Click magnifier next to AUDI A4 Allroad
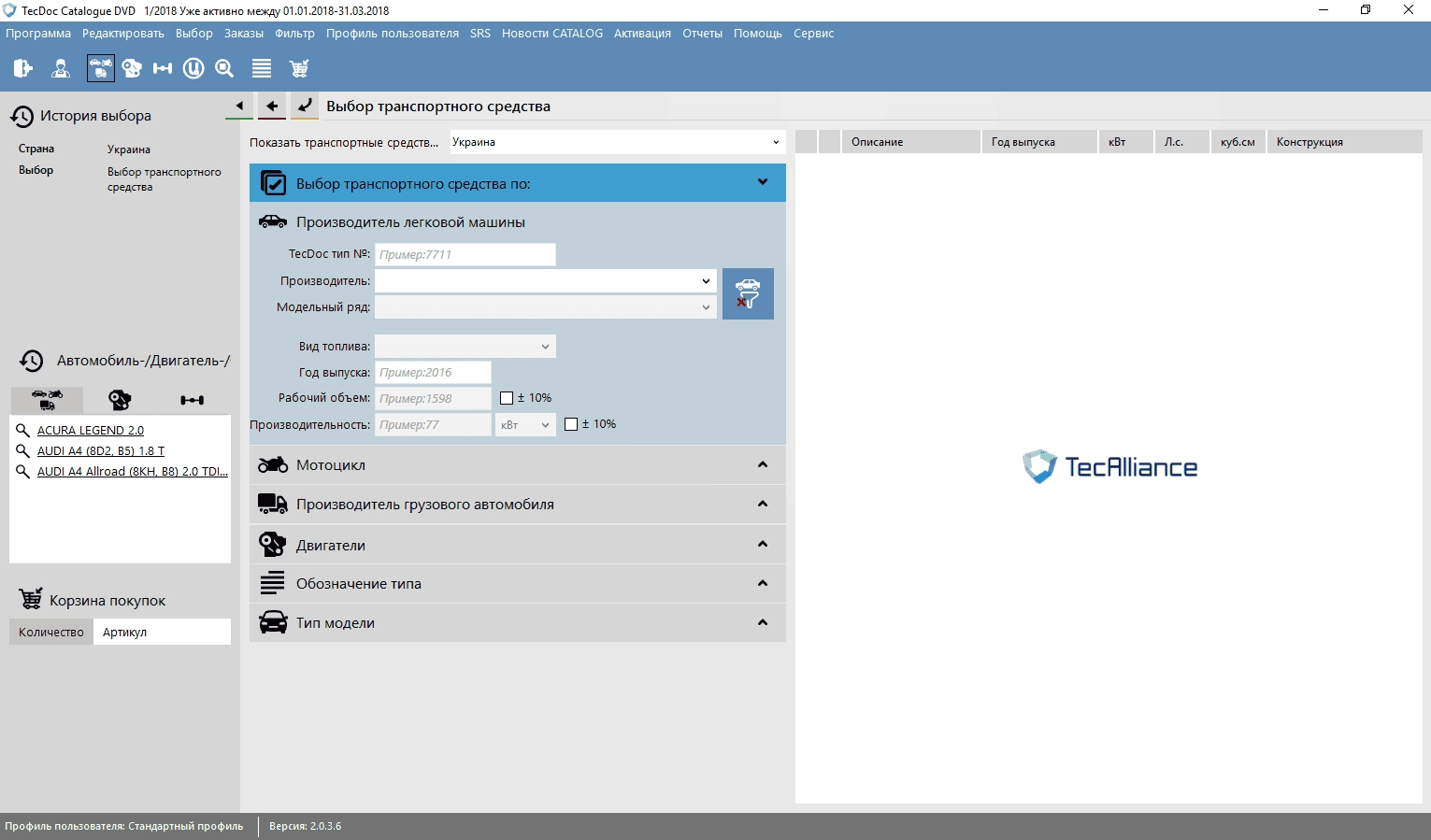 (23, 471)
